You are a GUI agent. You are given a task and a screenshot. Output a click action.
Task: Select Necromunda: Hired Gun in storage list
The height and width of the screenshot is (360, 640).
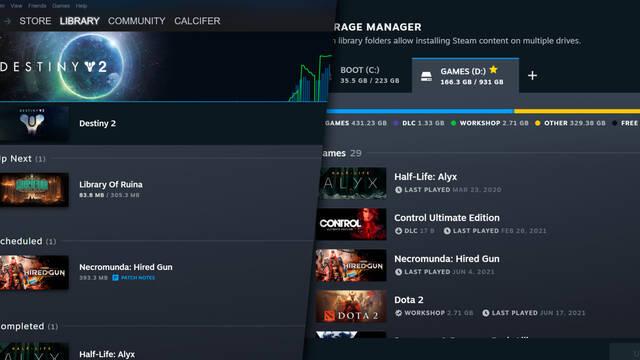(447, 259)
